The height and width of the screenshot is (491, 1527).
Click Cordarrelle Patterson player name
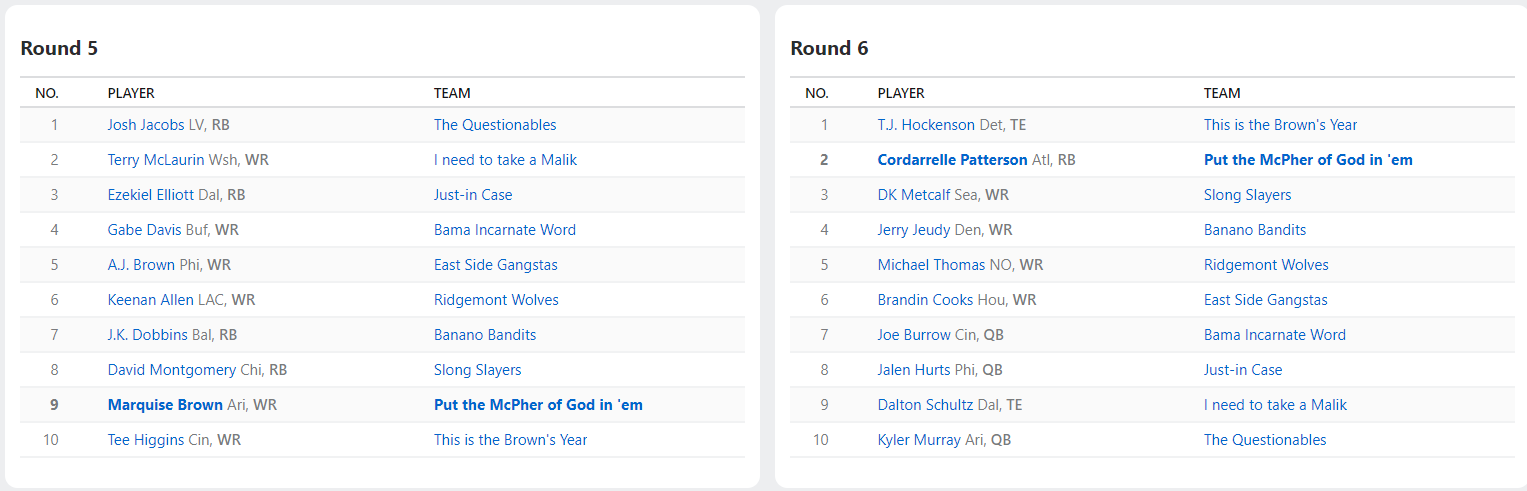pyautogui.click(x=952, y=160)
